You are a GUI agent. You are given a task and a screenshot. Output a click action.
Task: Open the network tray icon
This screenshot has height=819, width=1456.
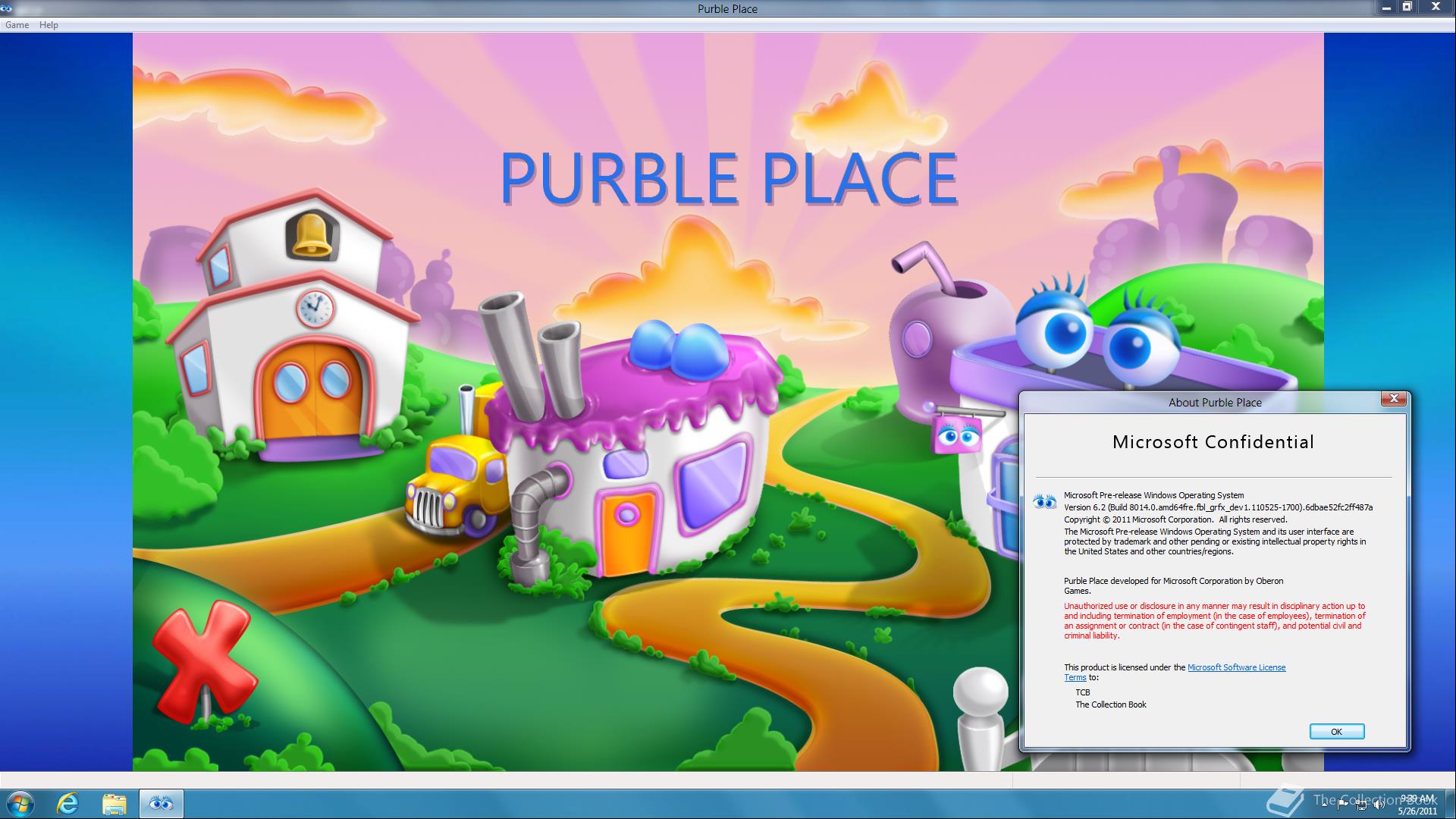click(x=1361, y=805)
